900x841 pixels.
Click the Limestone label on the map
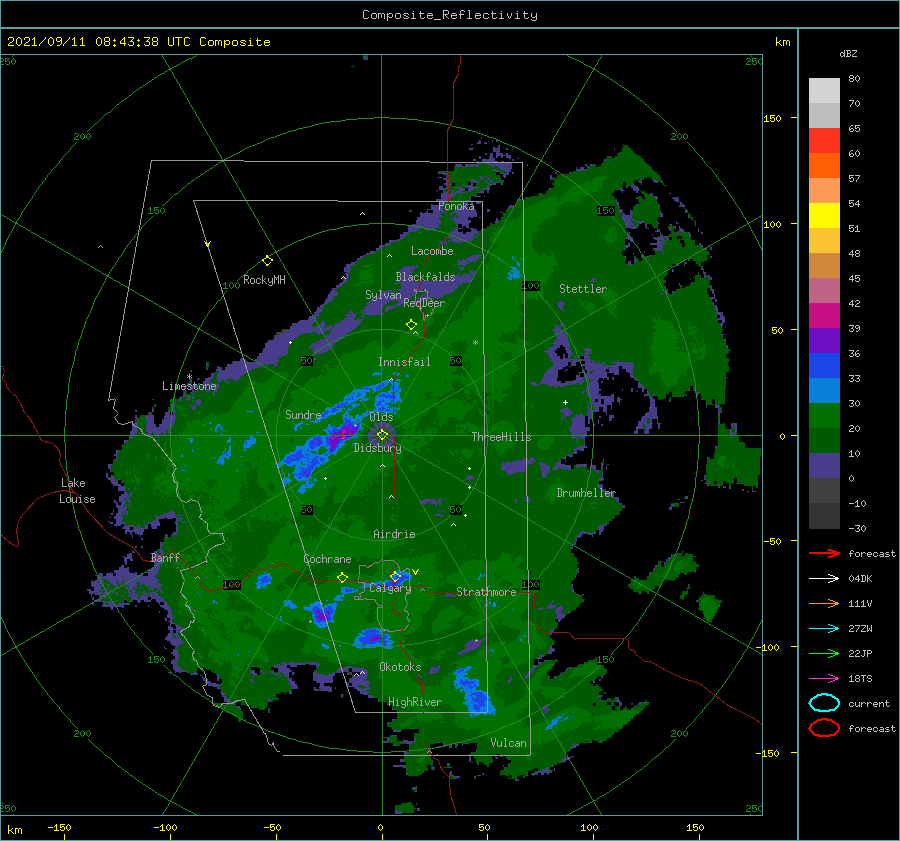point(189,386)
